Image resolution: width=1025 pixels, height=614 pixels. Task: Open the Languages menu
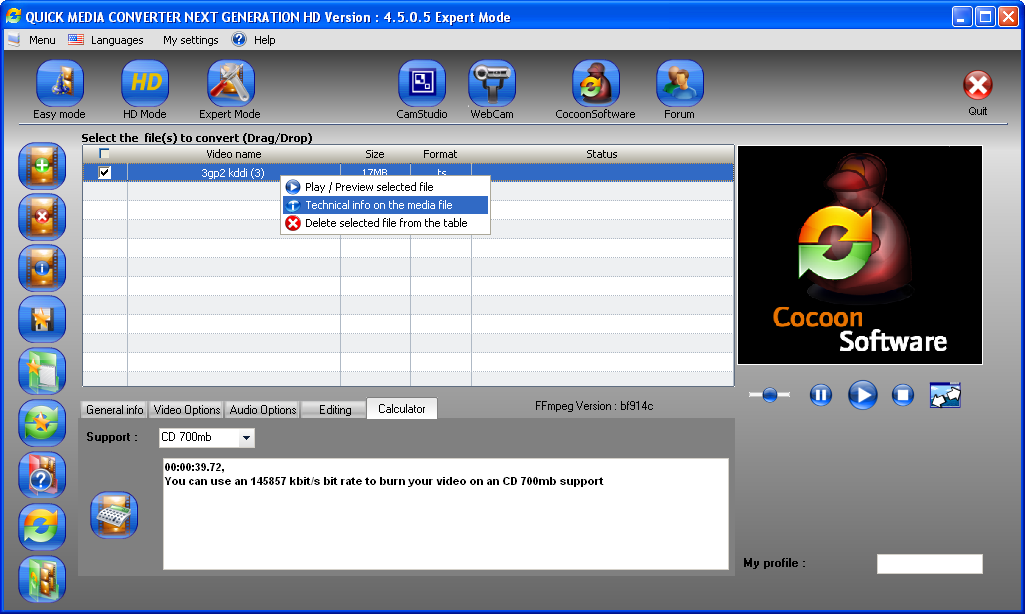(x=117, y=40)
